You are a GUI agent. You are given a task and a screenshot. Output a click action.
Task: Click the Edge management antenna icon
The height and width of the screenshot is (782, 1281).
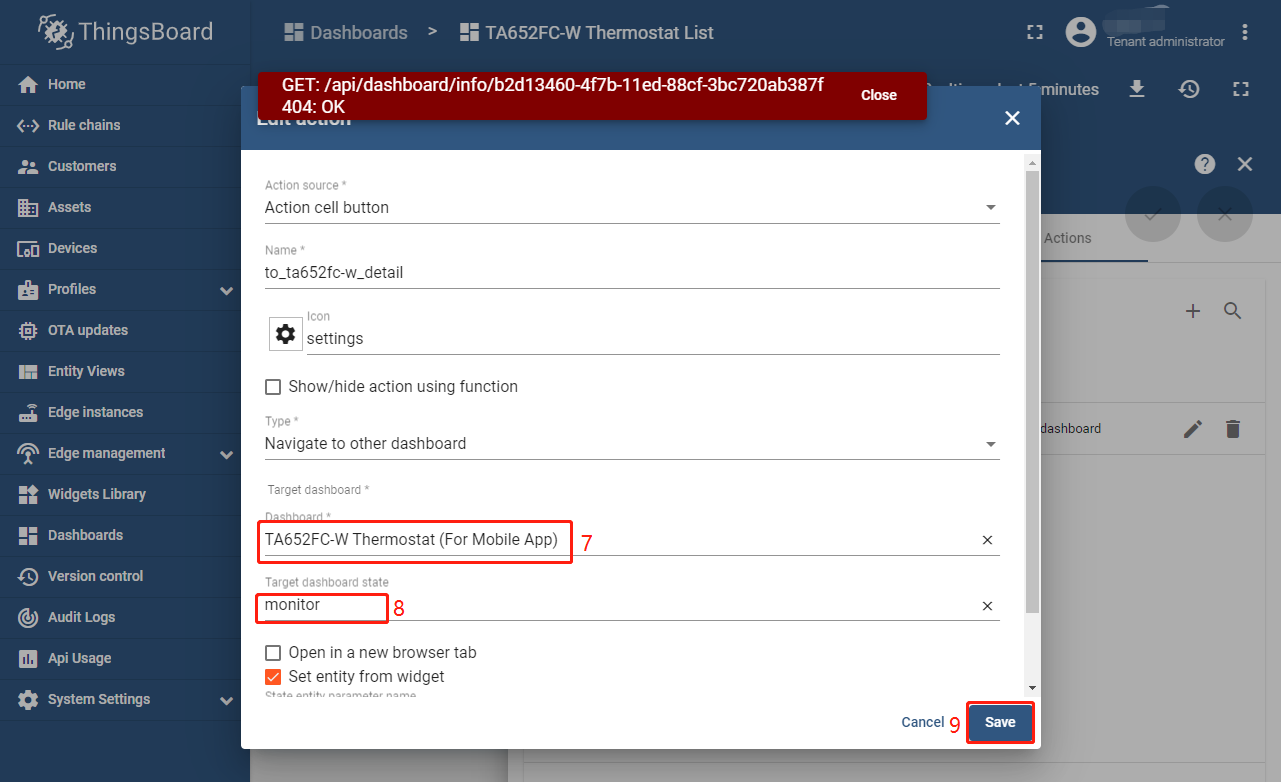point(29,453)
